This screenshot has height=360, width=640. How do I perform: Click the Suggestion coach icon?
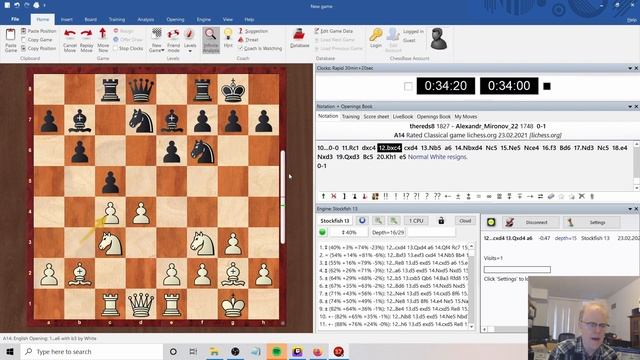tap(241, 31)
